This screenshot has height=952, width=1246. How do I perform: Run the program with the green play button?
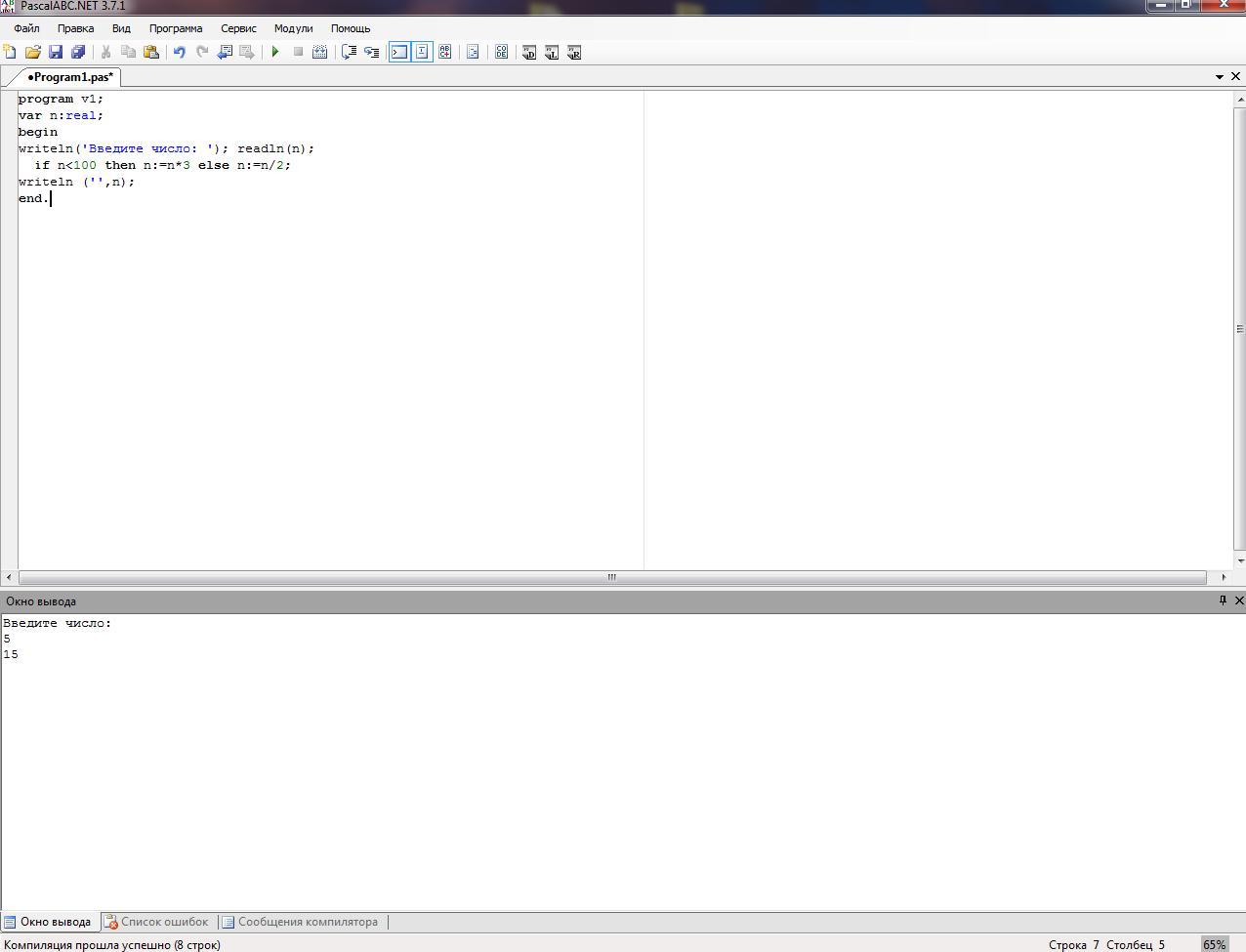tap(275, 52)
